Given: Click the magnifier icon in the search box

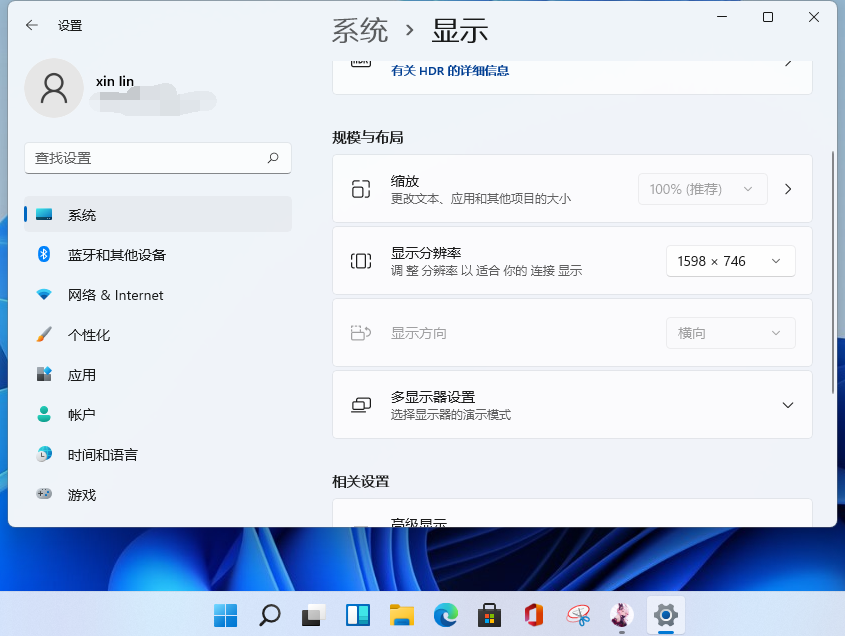Looking at the screenshot, I should click(273, 158).
